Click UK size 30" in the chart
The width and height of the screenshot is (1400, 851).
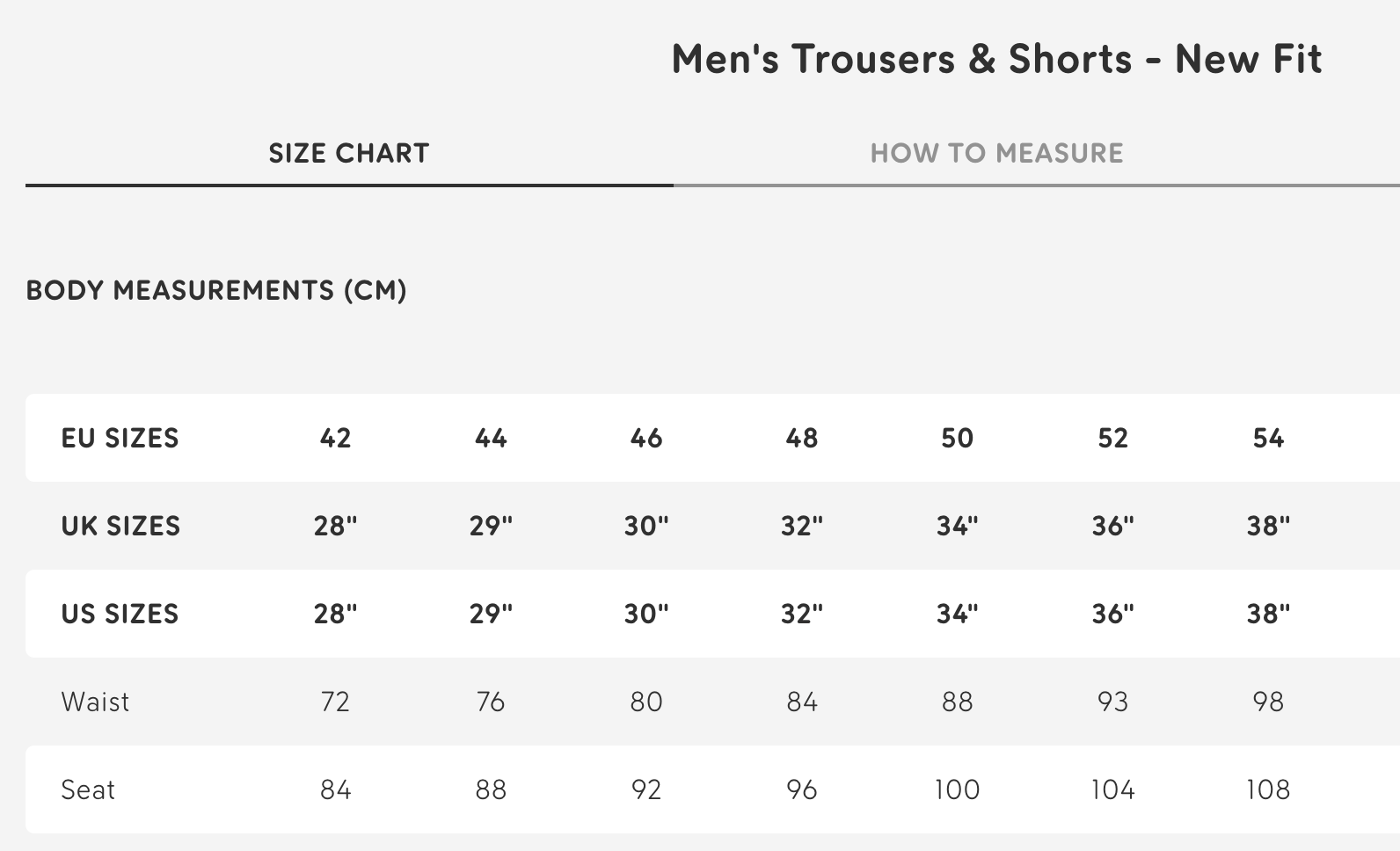(647, 526)
